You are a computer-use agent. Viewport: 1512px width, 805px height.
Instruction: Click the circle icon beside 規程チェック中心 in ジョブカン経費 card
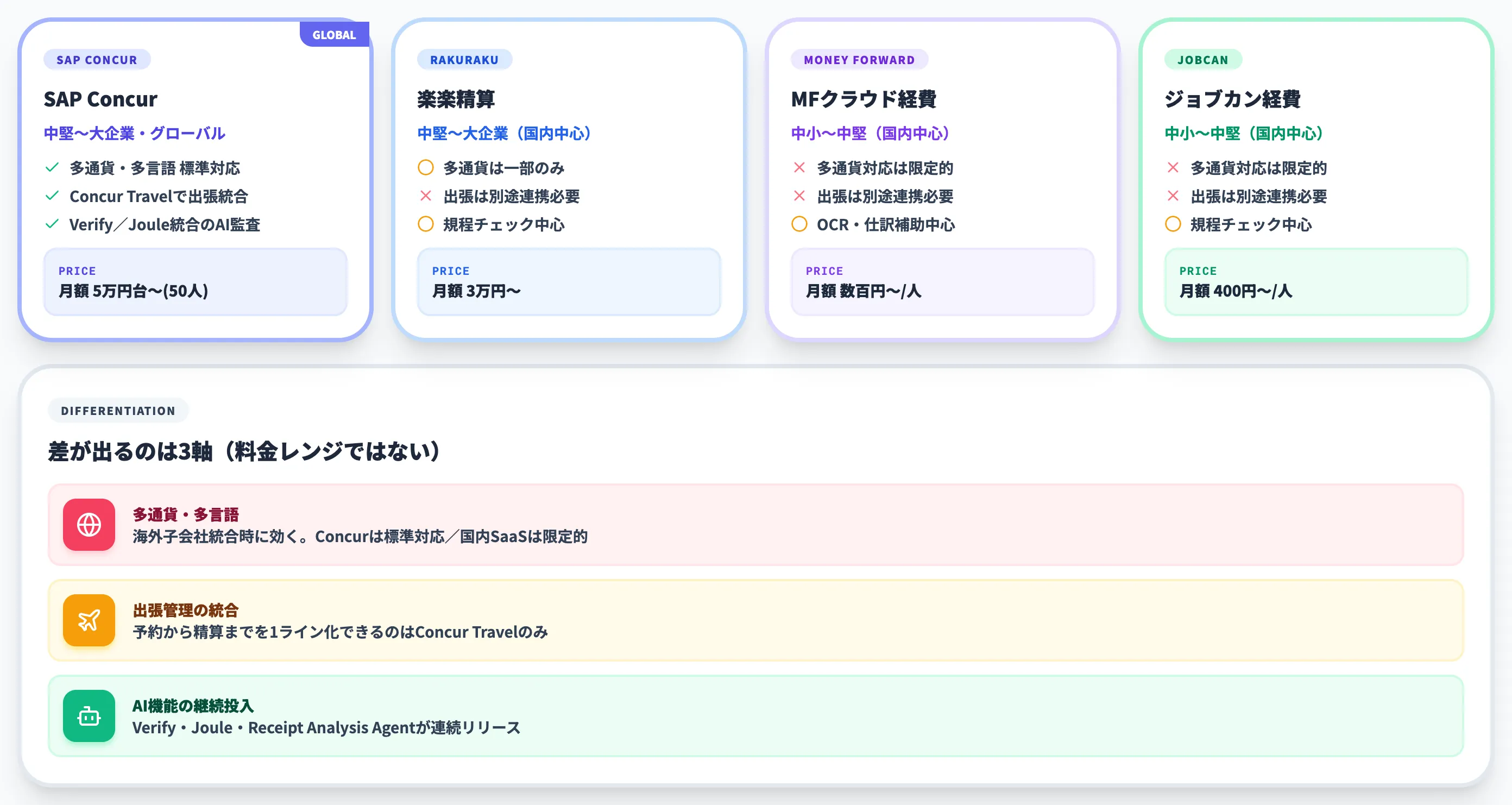click(1173, 224)
